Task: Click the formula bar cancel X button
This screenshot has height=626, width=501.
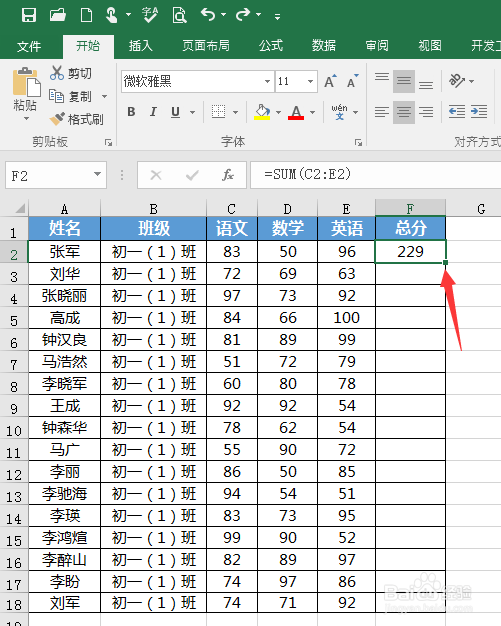Action: coord(156,175)
